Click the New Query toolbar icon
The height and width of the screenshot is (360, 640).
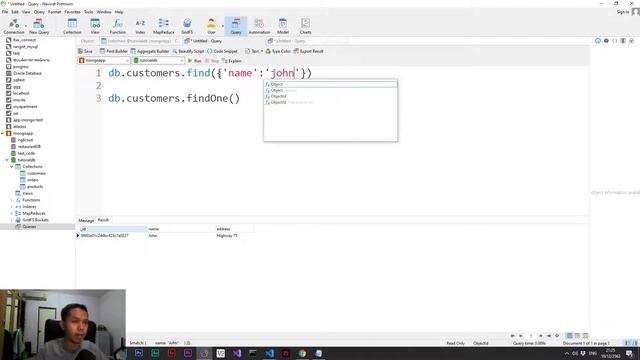pos(39,26)
